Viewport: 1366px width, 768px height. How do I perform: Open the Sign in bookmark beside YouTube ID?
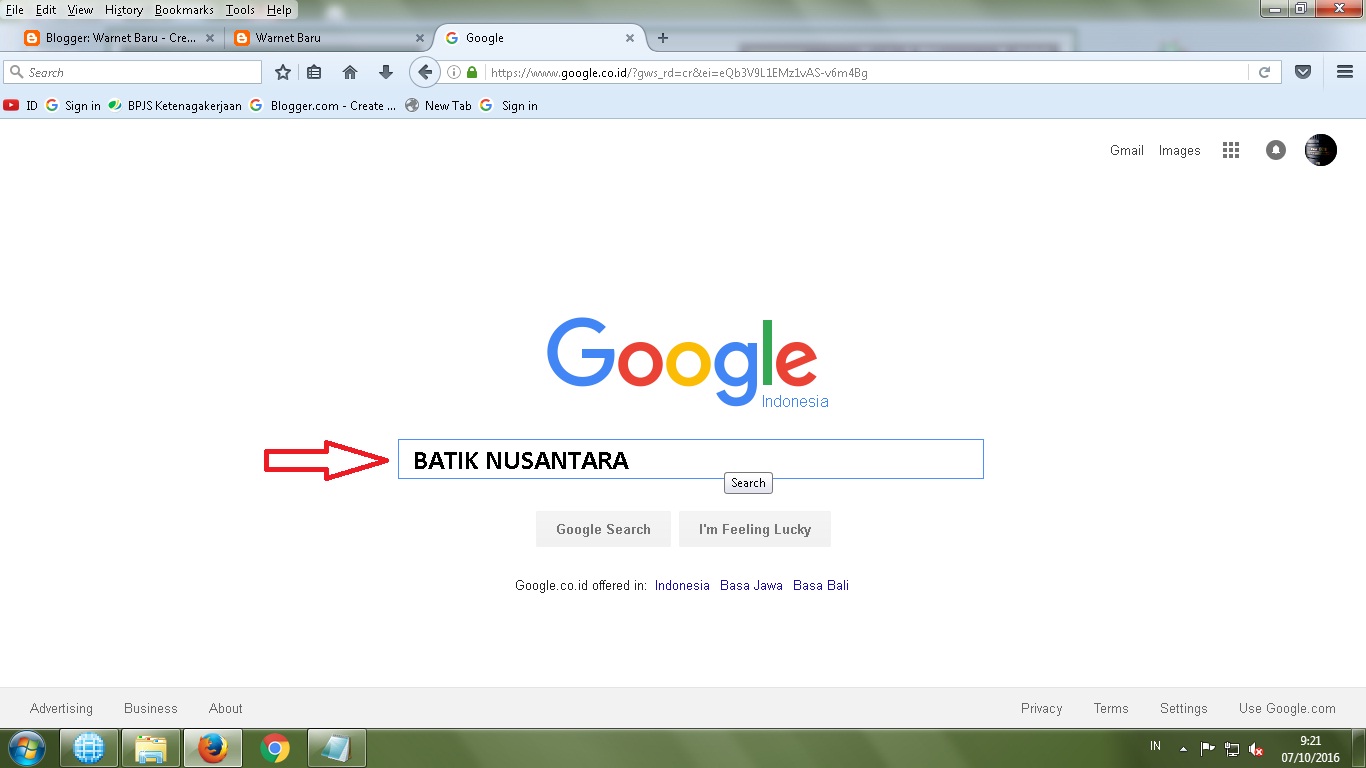pos(73,105)
